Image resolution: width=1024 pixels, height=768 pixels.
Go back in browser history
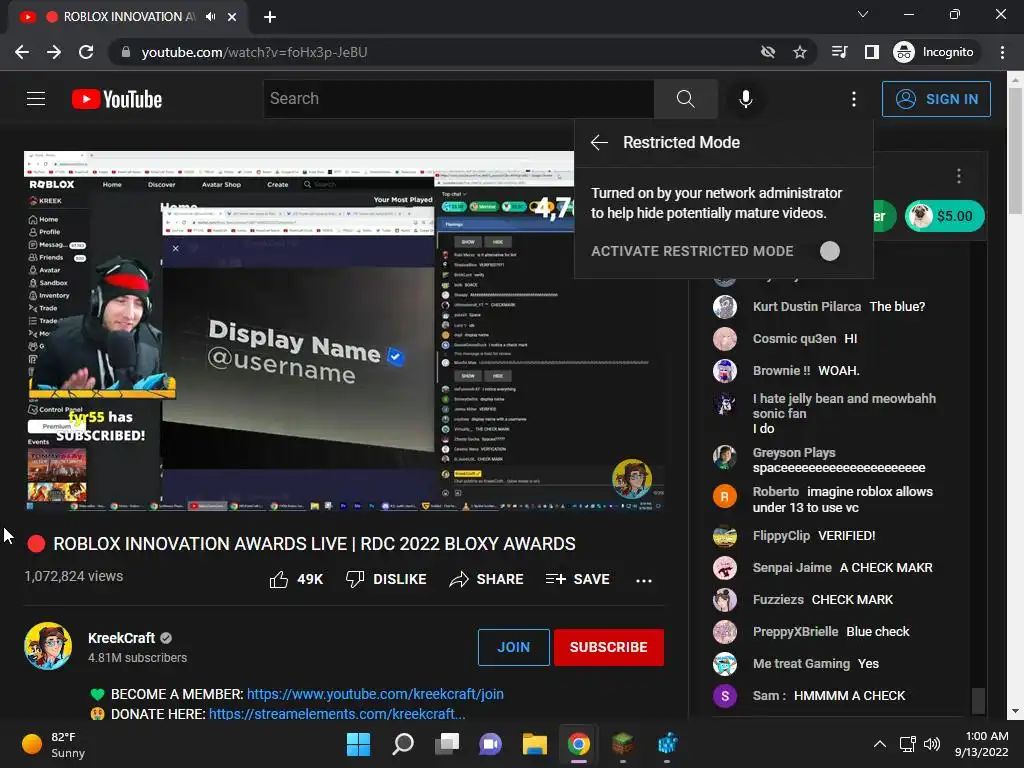[22, 52]
